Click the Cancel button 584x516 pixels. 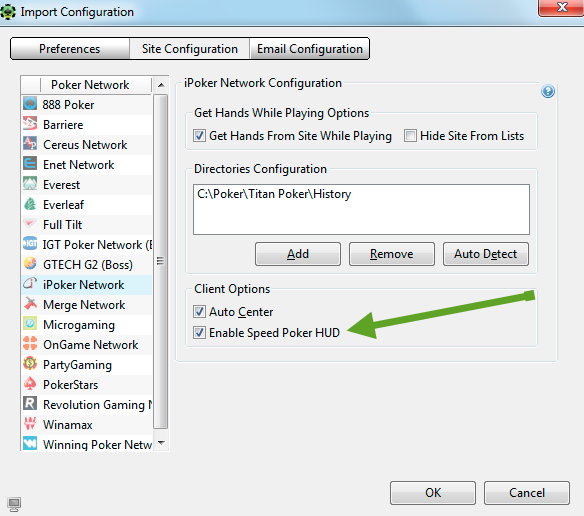pos(527,493)
